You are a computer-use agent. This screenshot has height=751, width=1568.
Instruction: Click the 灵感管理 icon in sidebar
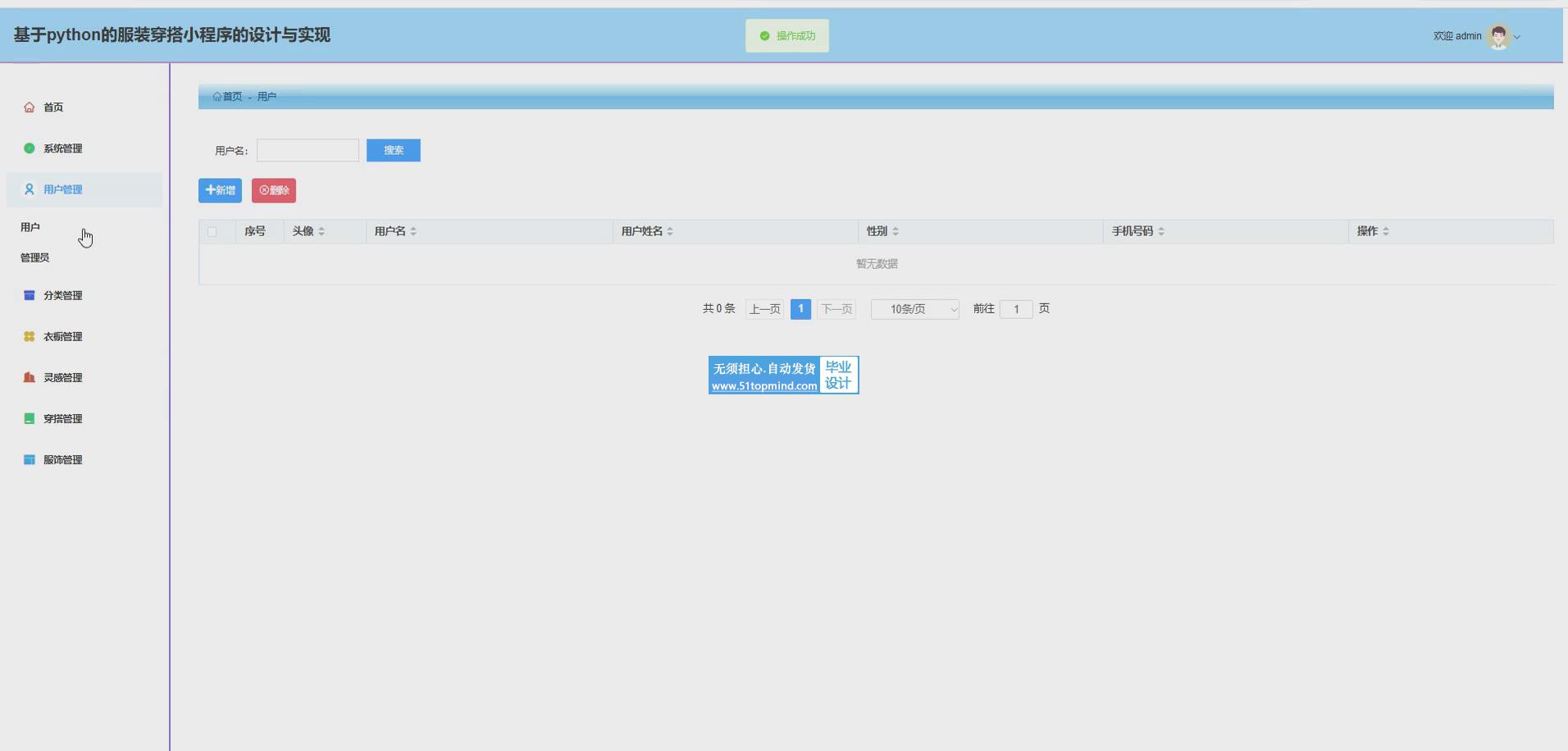click(x=30, y=377)
